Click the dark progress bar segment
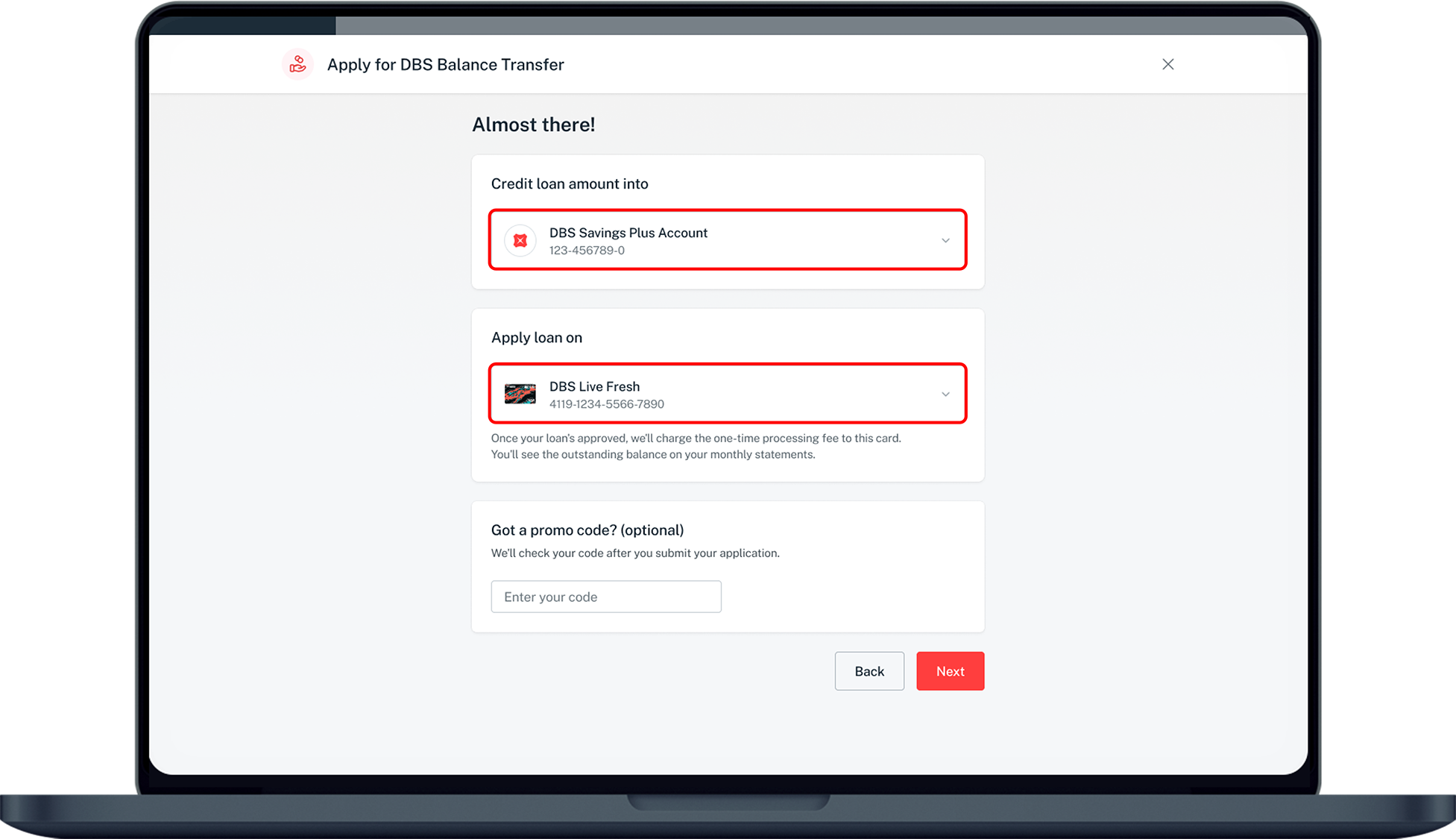1456x839 pixels. pos(242,26)
